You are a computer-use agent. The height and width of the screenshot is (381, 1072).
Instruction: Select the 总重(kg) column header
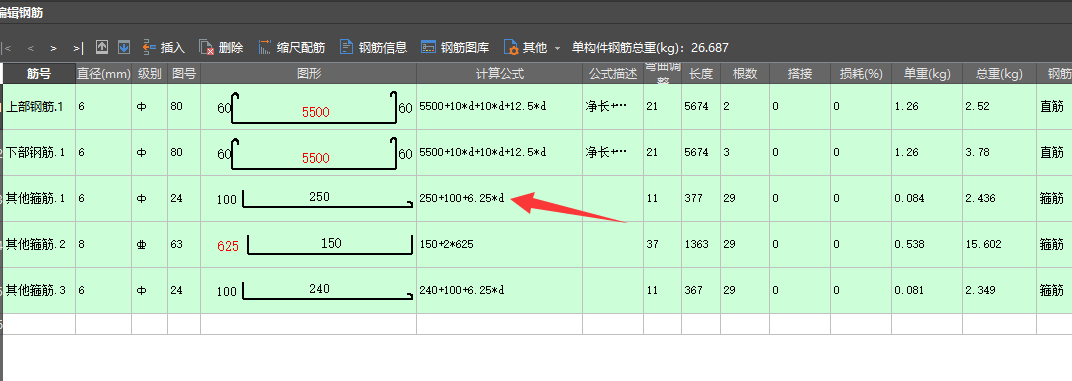[999, 74]
